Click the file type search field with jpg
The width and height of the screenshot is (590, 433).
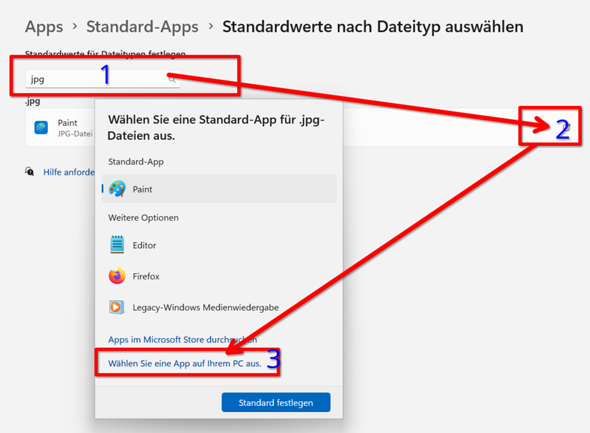tap(102, 79)
